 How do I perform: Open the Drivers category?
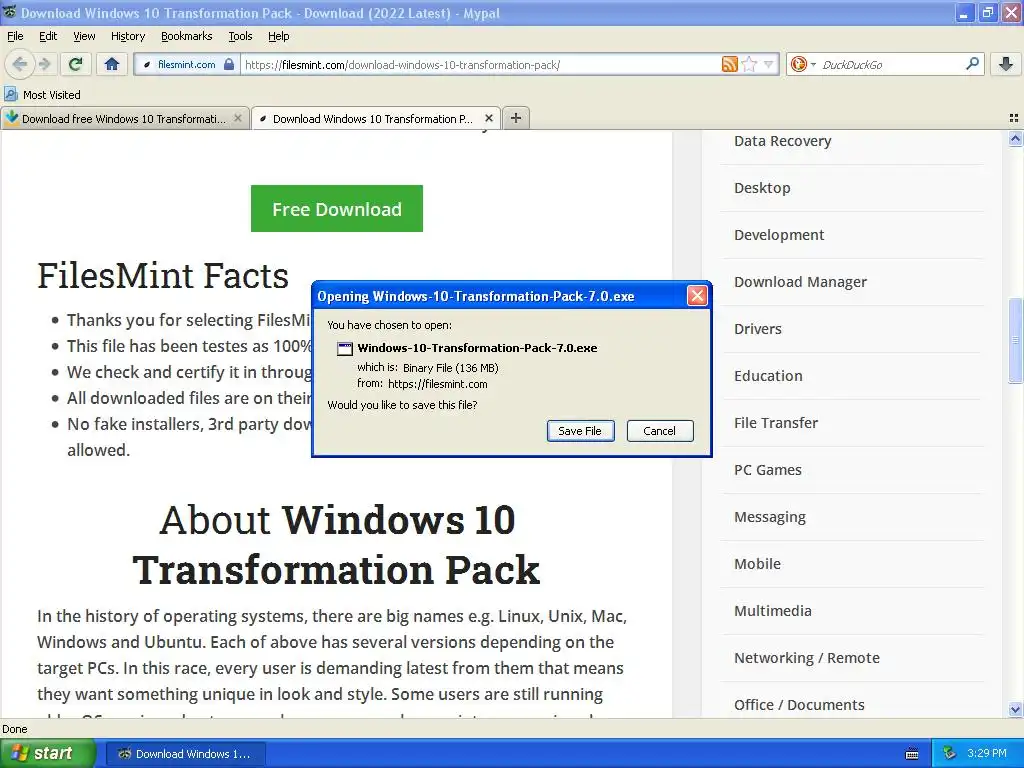pos(758,329)
